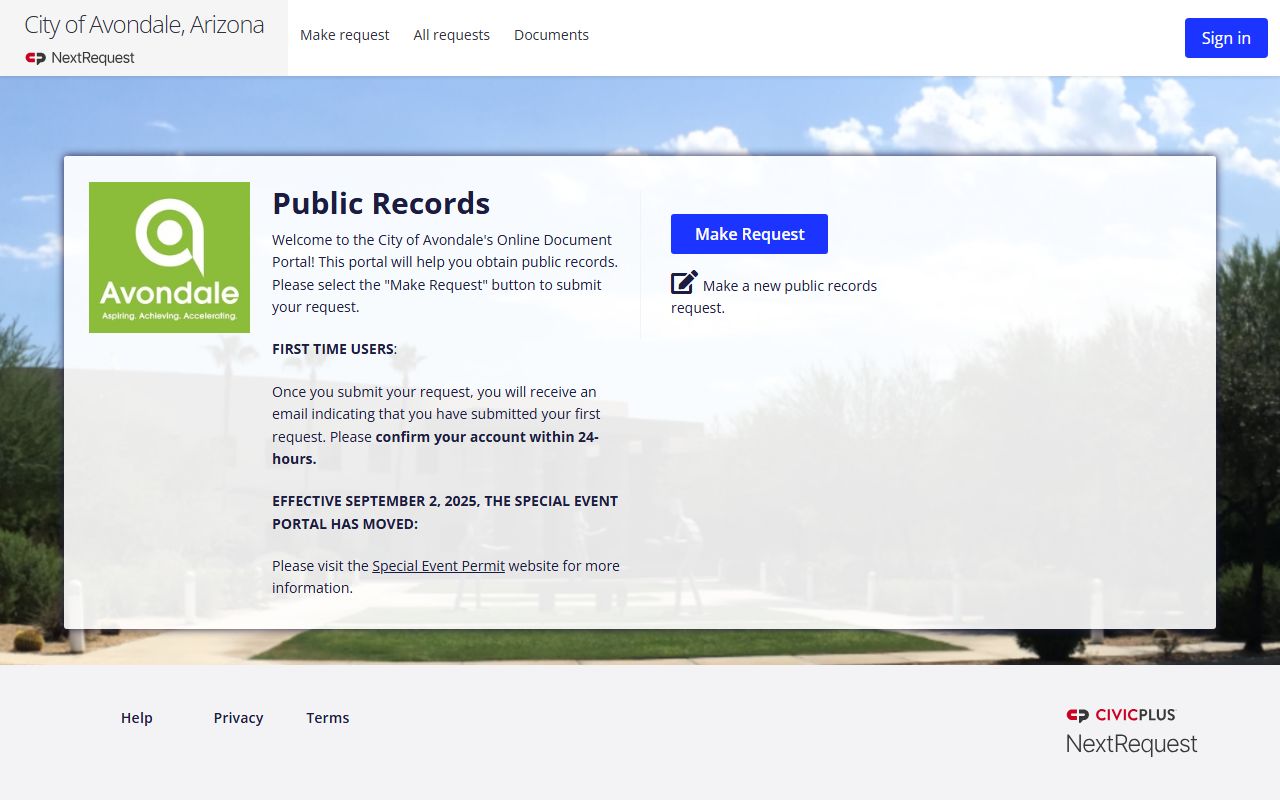Click the CivicPlus NextRequest footer logo
Screen dimensions: 1280x800
(x=1131, y=731)
